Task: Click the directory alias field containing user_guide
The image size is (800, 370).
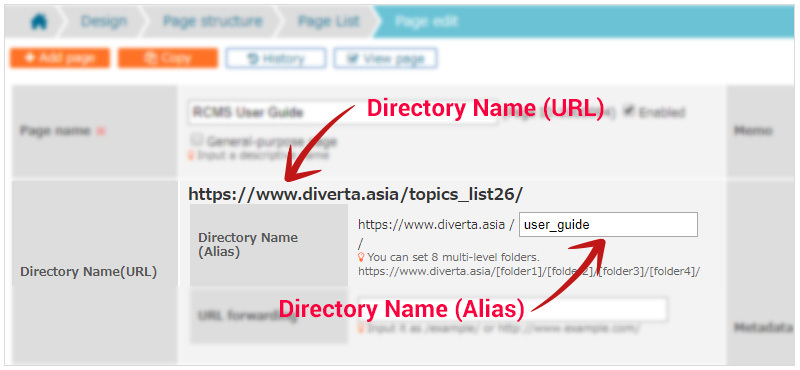Action: [608, 225]
